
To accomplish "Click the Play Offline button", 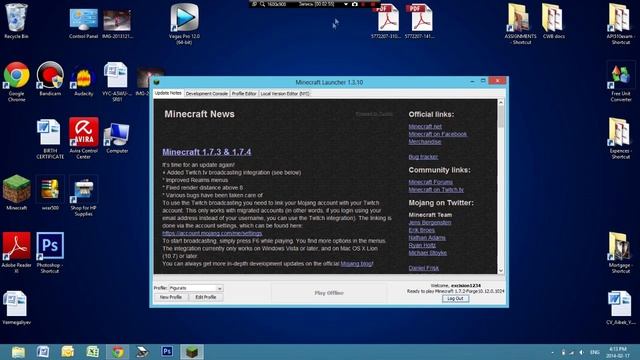I will tap(329, 293).
